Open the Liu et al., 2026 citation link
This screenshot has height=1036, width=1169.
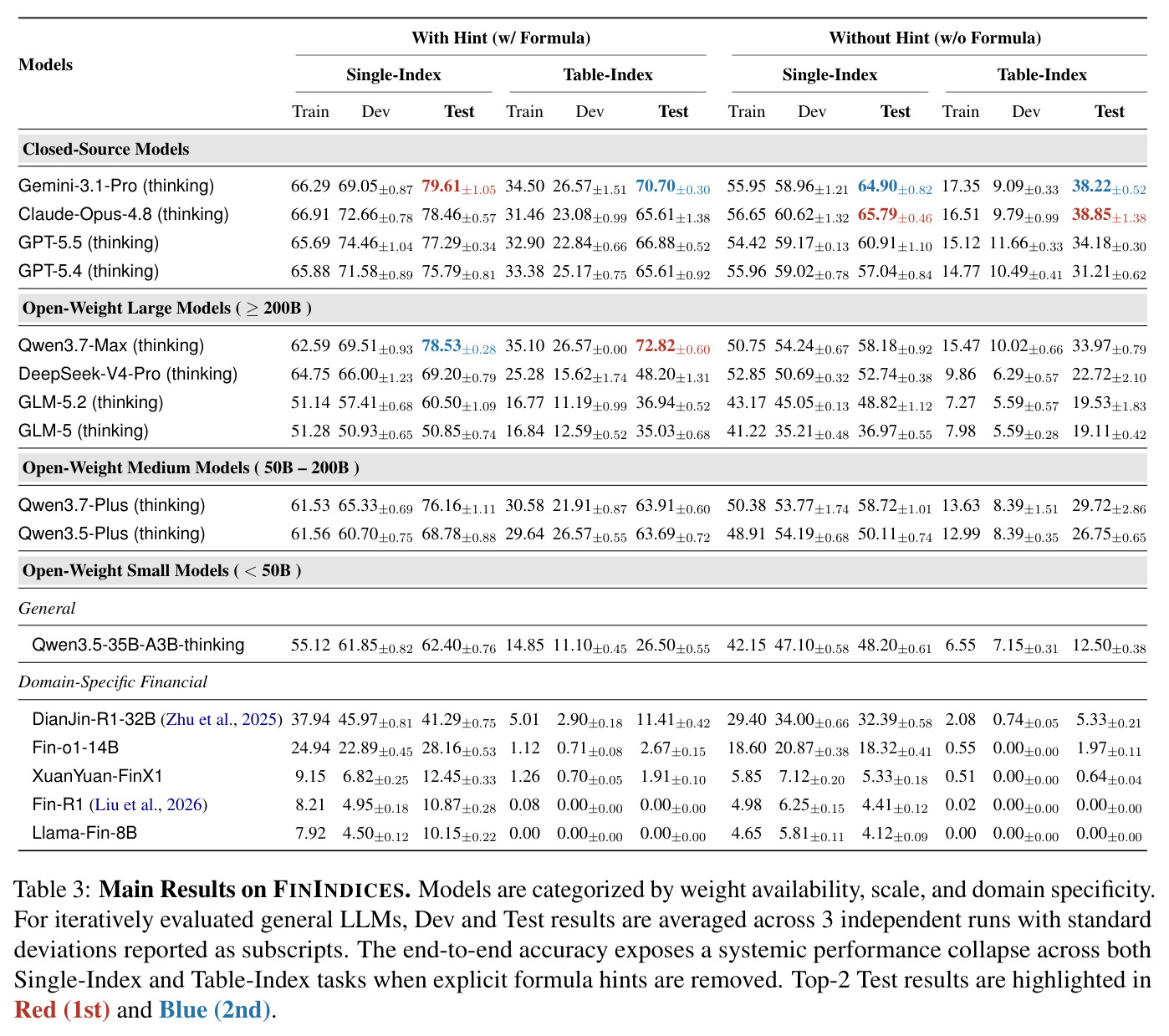tap(146, 804)
